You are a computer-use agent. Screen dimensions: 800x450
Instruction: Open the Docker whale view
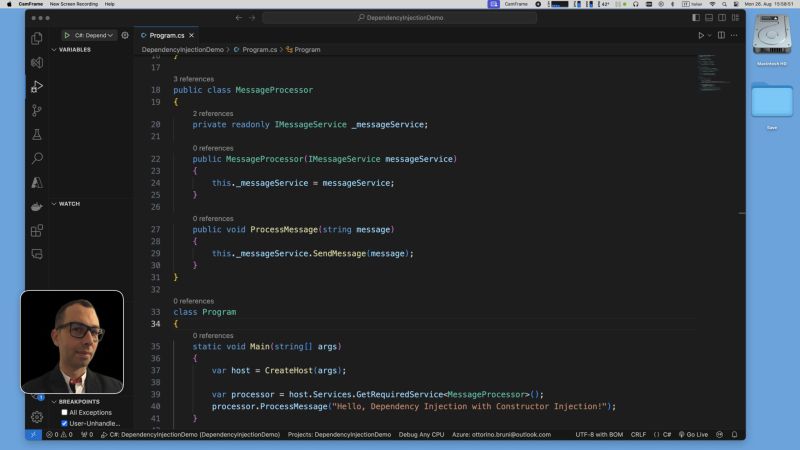pos(37,206)
